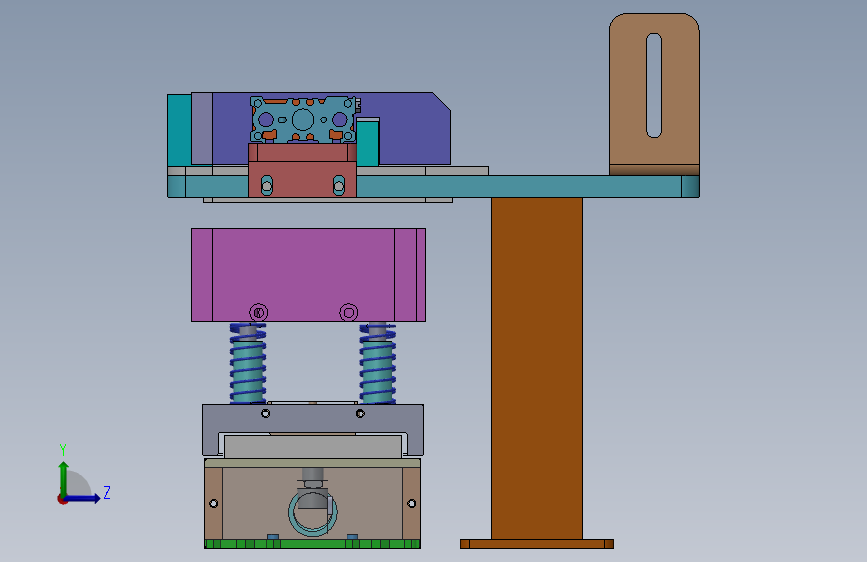
Task: Click the vertical slot in the tan bracket
Action: coord(654,85)
